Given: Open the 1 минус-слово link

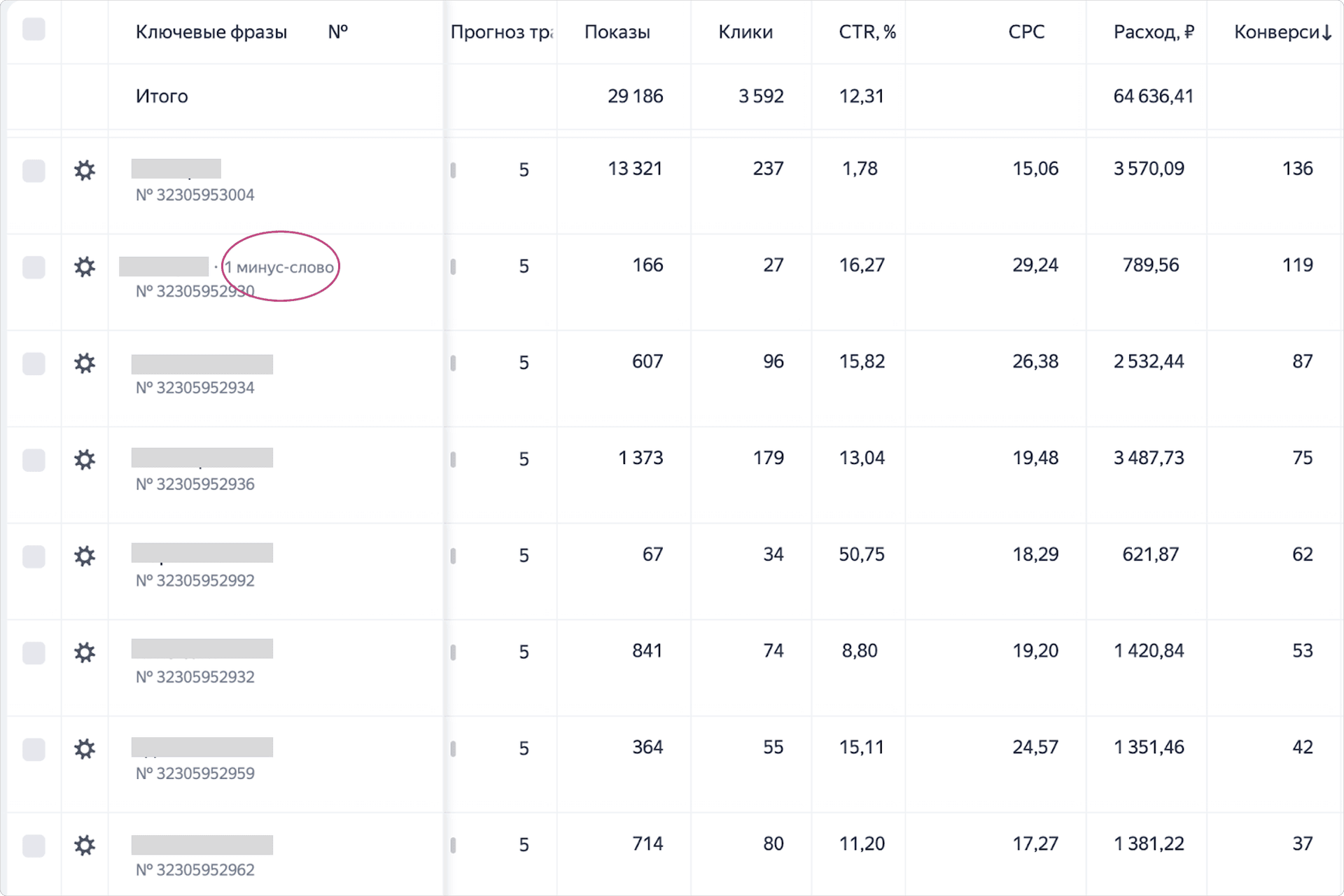Looking at the screenshot, I should coord(279,267).
